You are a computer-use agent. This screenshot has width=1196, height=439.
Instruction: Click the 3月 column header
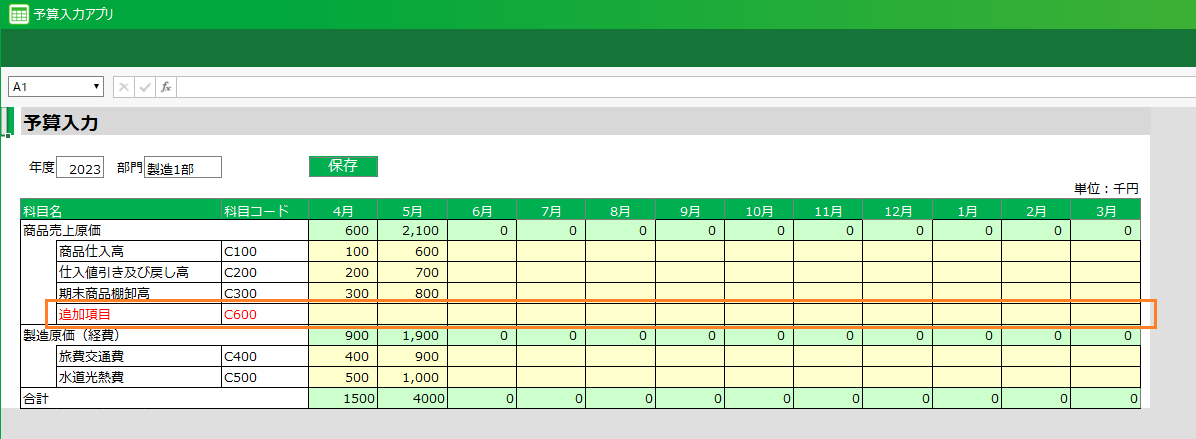tap(1105, 210)
